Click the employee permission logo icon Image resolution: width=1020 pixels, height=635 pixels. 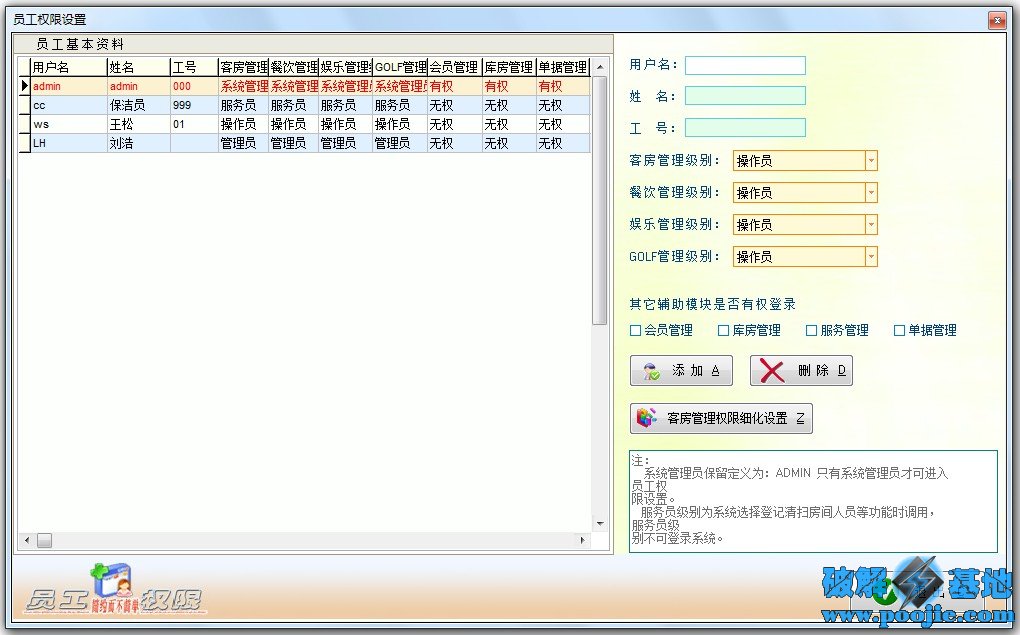[x=110, y=585]
